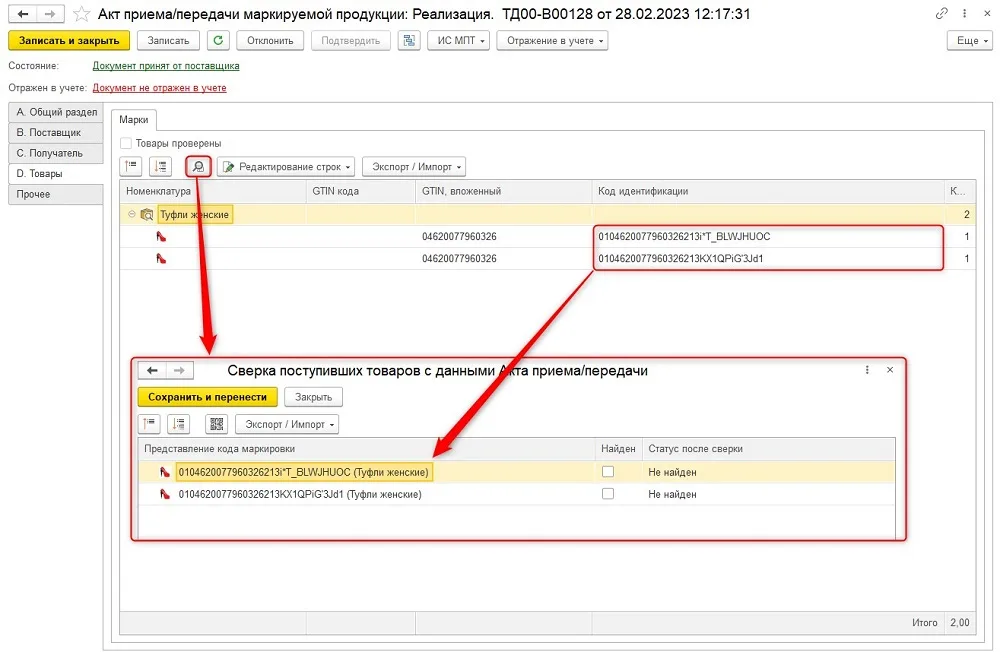The image size is (1000, 652).
Task: Select the Марки tab
Action: click(134, 120)
